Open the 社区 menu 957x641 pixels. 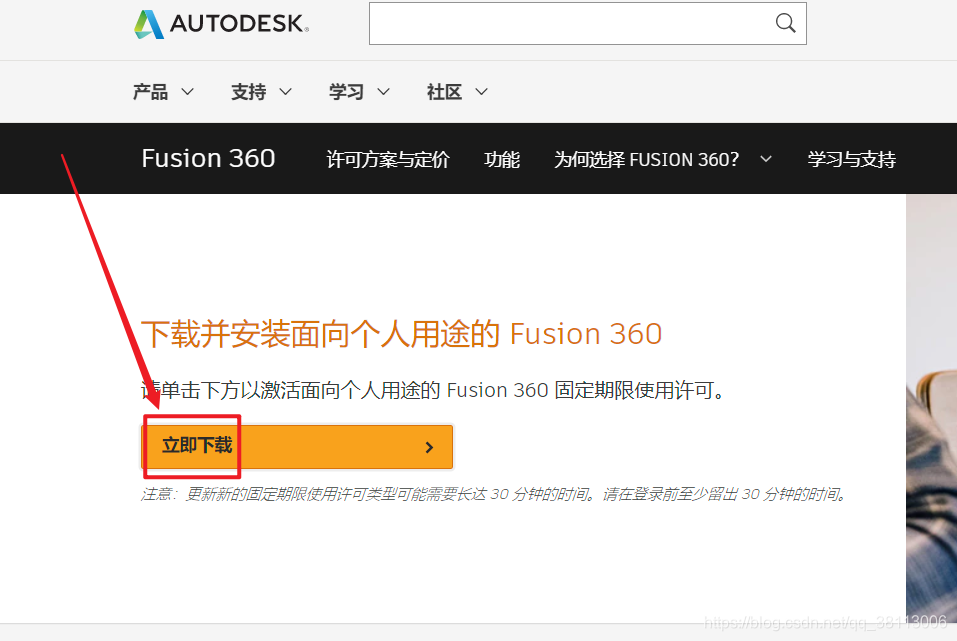tap(444, 92)
